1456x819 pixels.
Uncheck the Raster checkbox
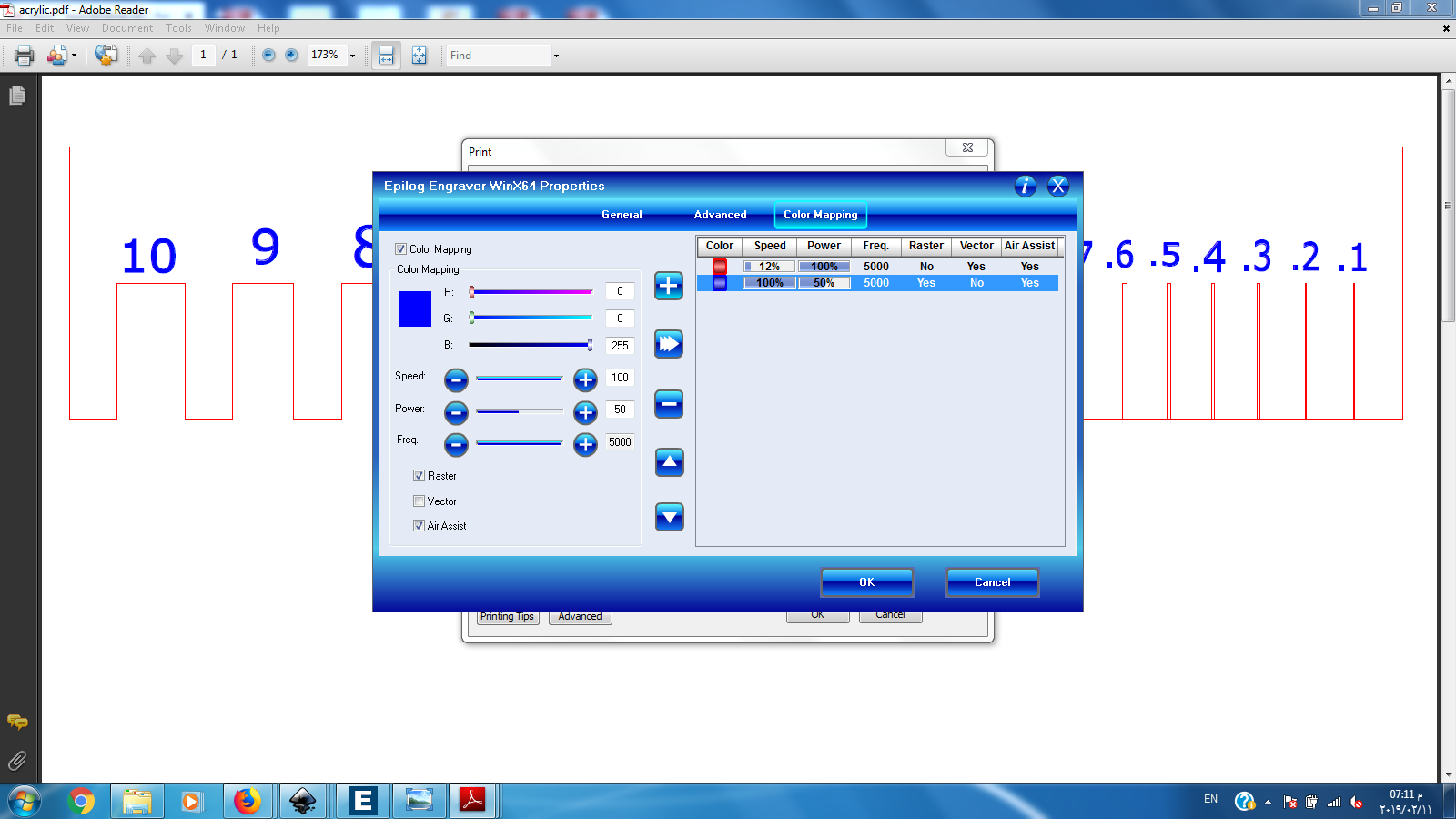click(419, 476)
